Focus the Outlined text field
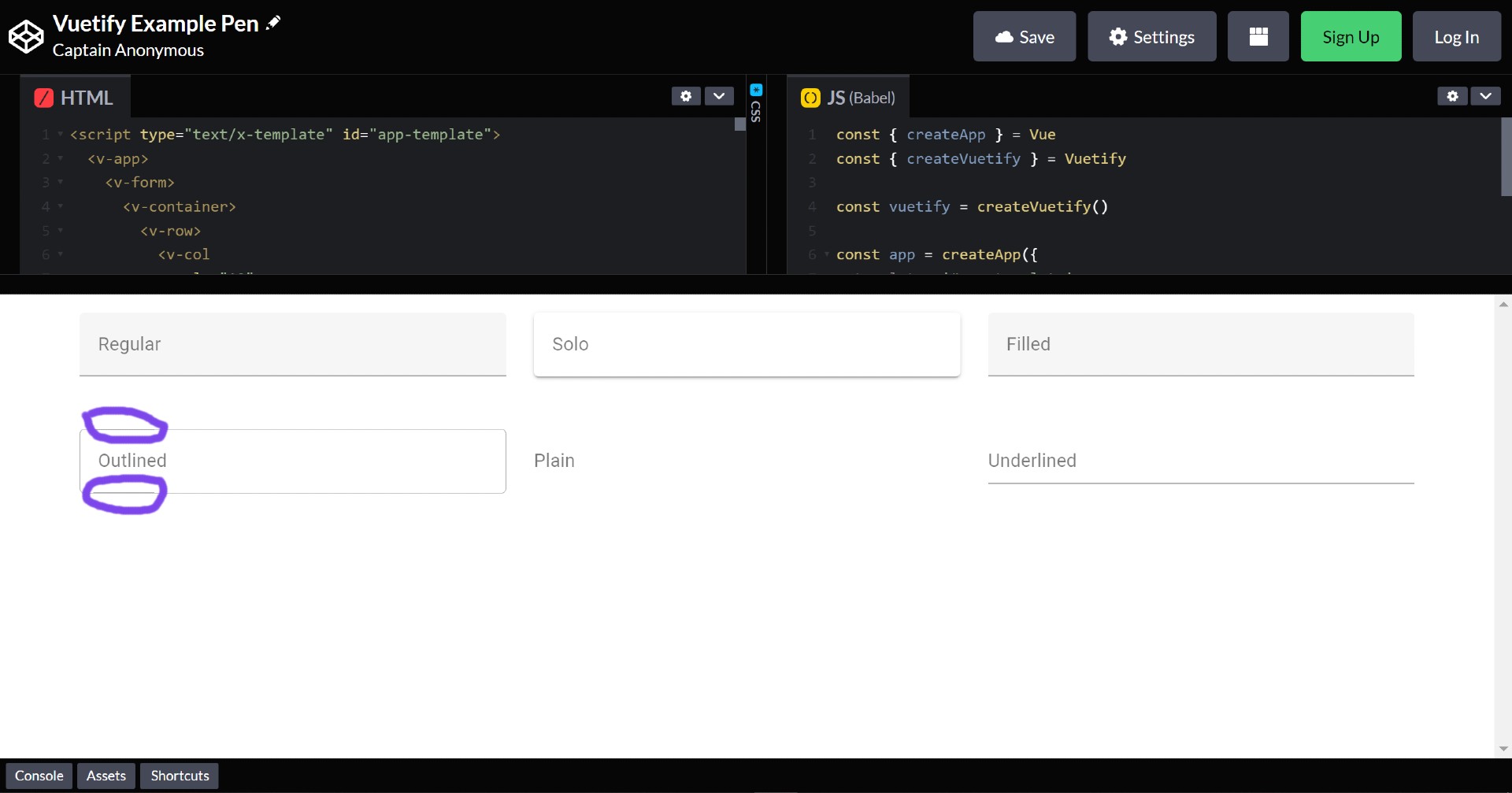This screenshot has width=1512, height=793. [293, 461]
